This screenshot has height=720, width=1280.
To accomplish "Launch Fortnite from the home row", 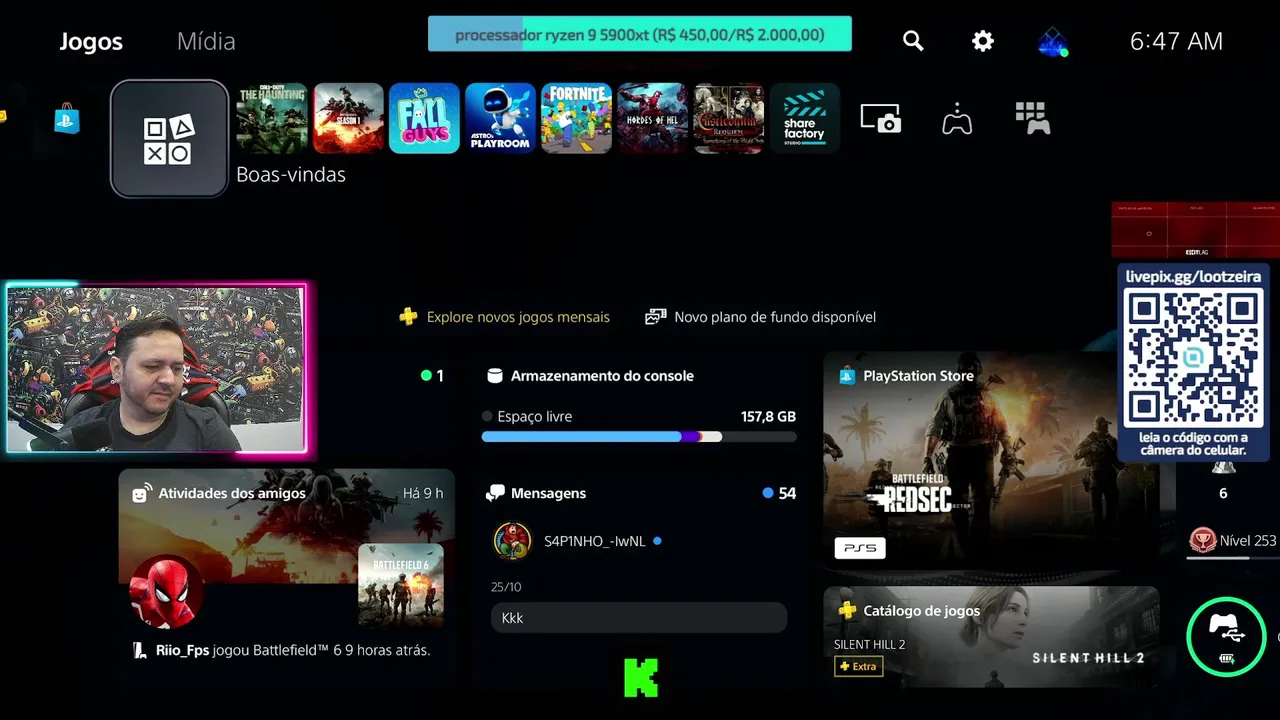I will pyautogui.click(x=576, y=118).
